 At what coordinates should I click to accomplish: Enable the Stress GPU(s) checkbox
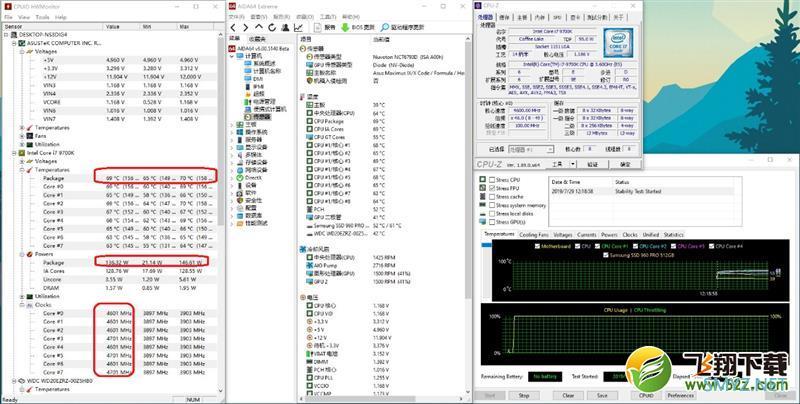pyautogui.click(x=492, y=222)
